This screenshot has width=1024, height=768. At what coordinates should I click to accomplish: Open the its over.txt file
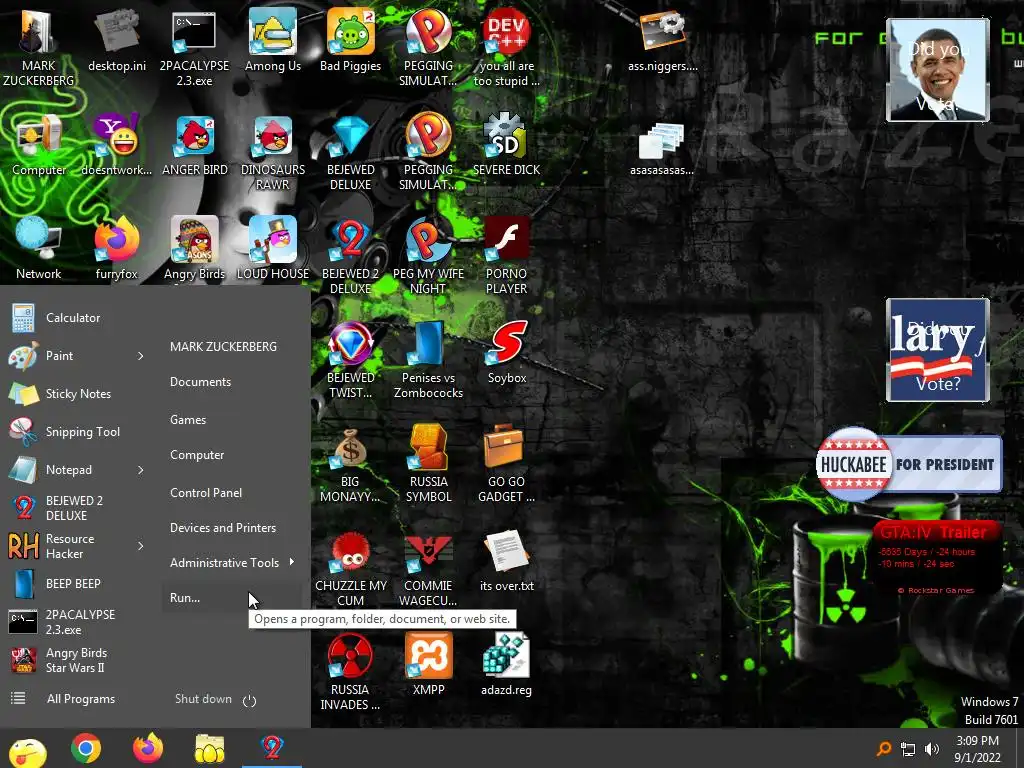(507, 561)
